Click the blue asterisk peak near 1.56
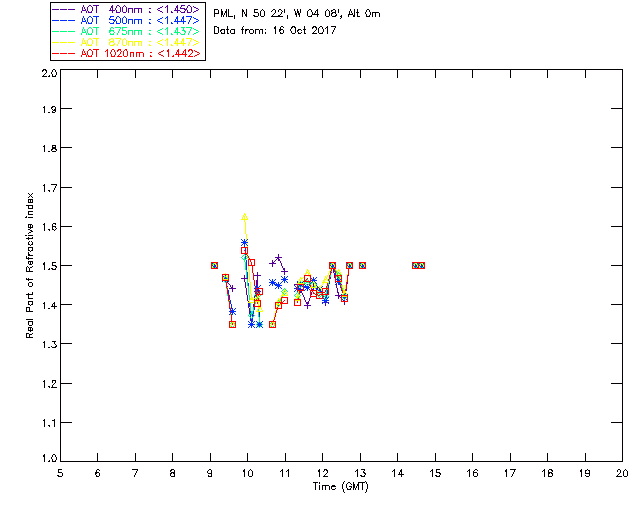This screenshot has width=640, height=512. click(244, 243)
